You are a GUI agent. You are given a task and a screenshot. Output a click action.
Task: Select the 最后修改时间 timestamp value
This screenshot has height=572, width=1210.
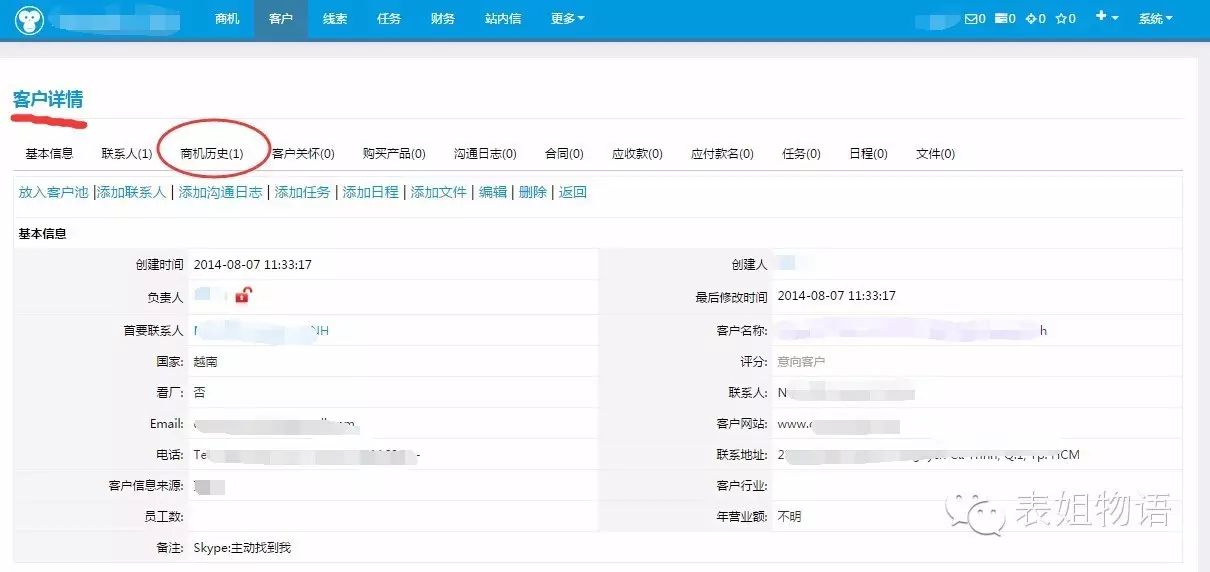837,296
